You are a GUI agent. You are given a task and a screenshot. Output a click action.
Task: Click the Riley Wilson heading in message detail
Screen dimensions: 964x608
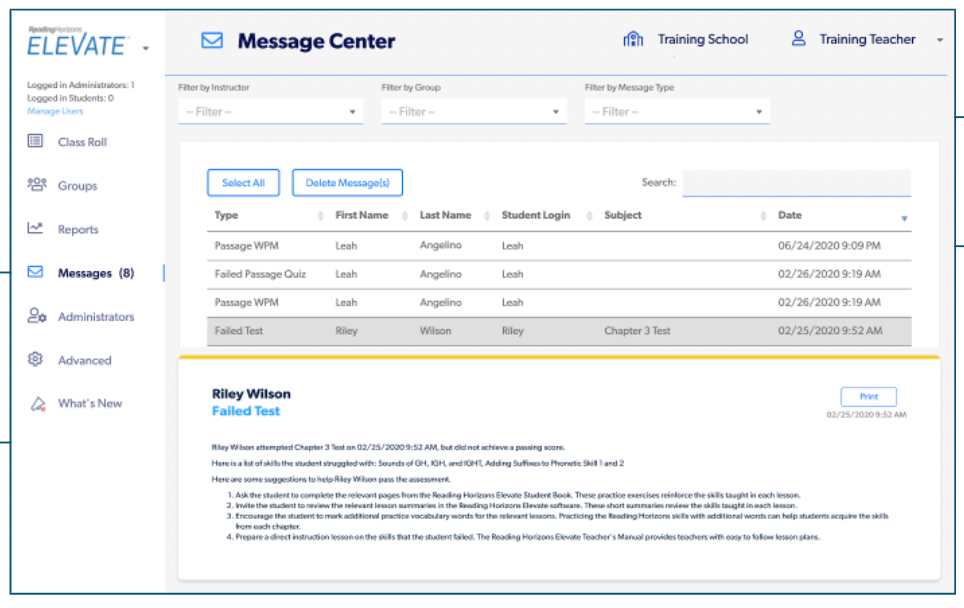[x=251, y=394]
